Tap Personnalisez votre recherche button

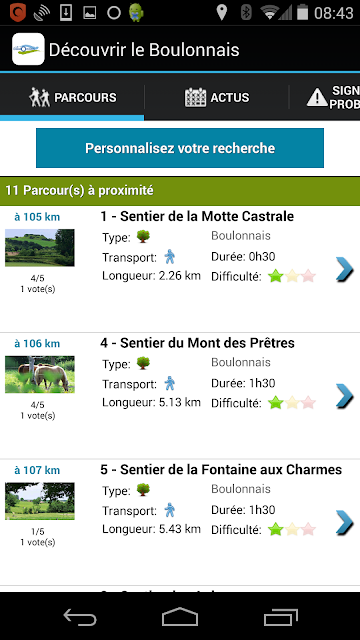(x=180, y=148)
